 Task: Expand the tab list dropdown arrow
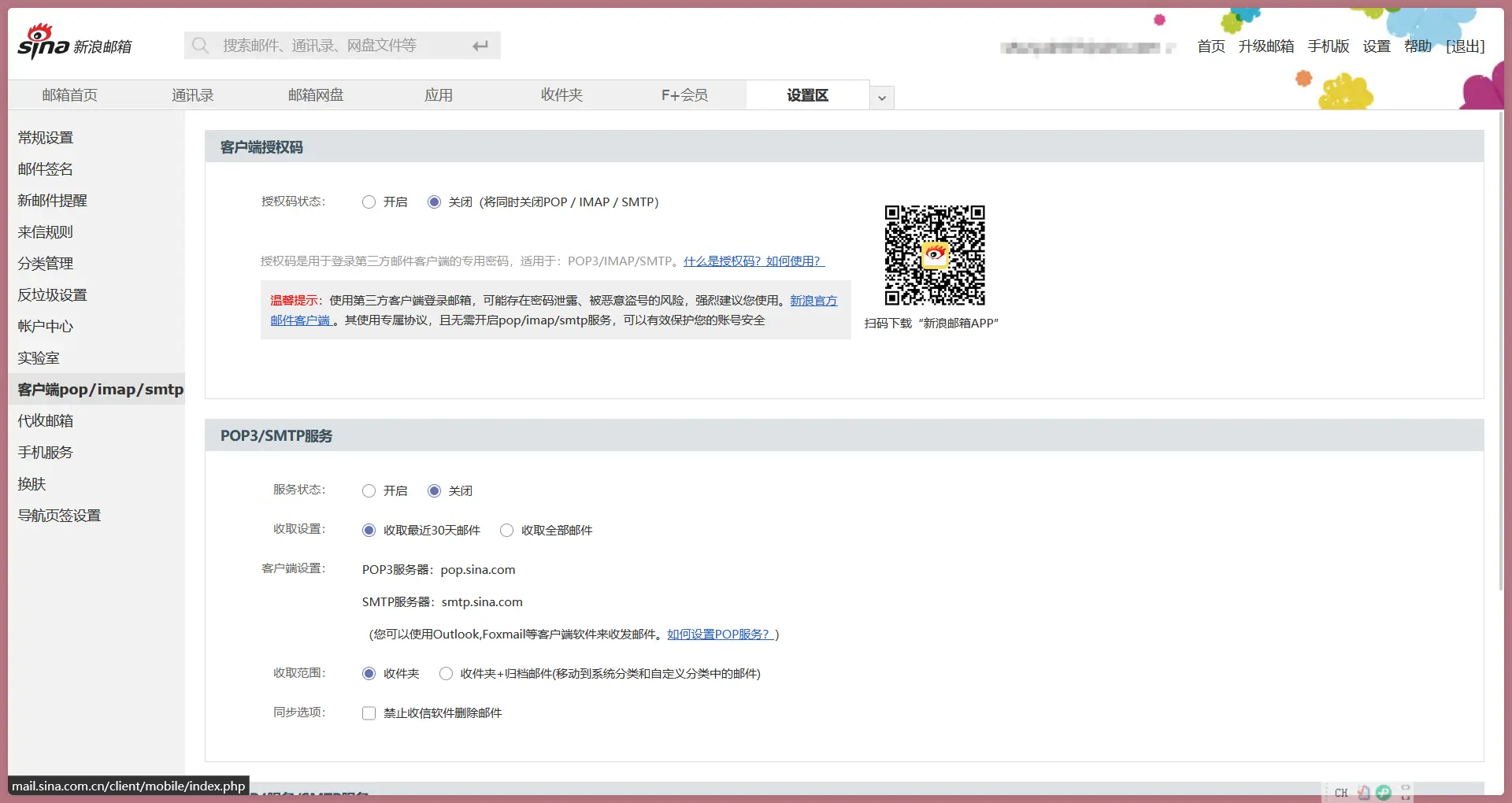[x=882, y=98]
